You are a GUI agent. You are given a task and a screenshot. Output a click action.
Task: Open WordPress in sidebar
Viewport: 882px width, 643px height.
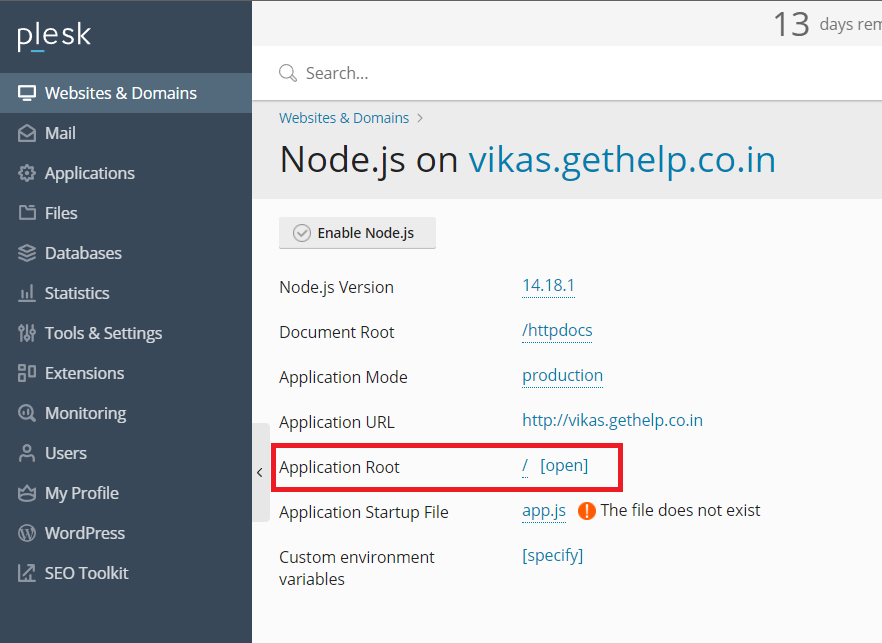126,533
